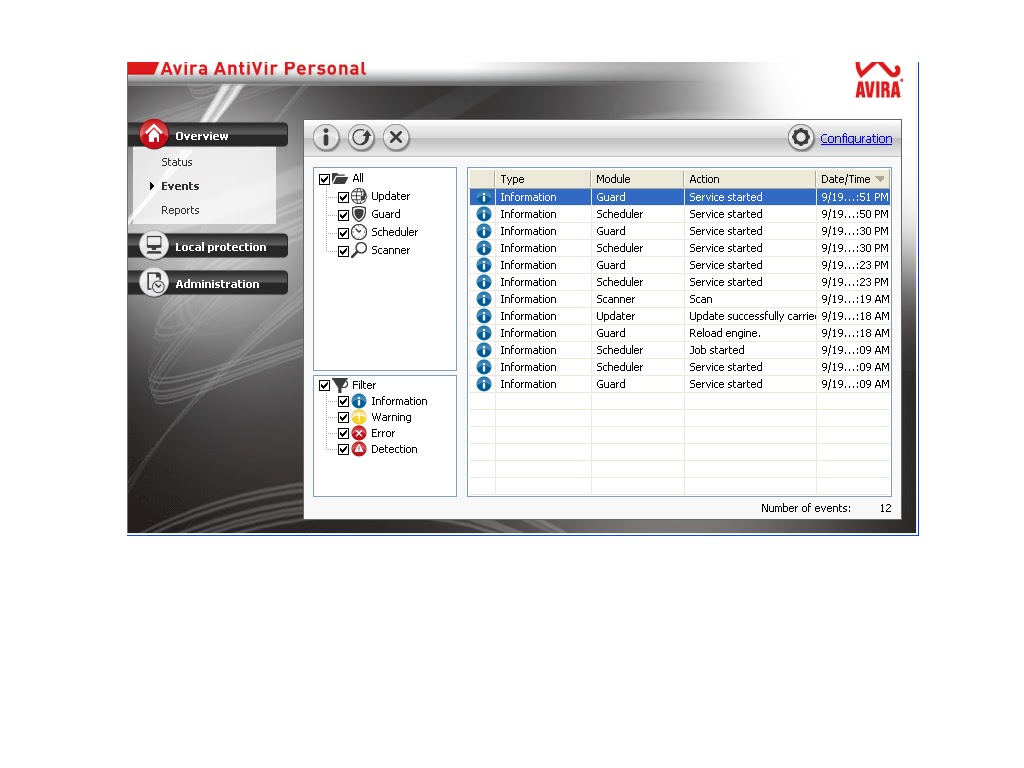Click the 'Number of events:' label
The height and width of the screenshot is (768, 1024).
[x=805, y=508]
